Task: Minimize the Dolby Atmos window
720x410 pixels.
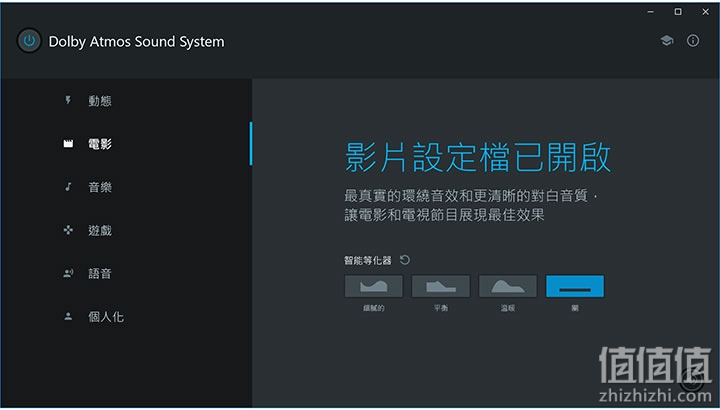Action: coord(650,12)
